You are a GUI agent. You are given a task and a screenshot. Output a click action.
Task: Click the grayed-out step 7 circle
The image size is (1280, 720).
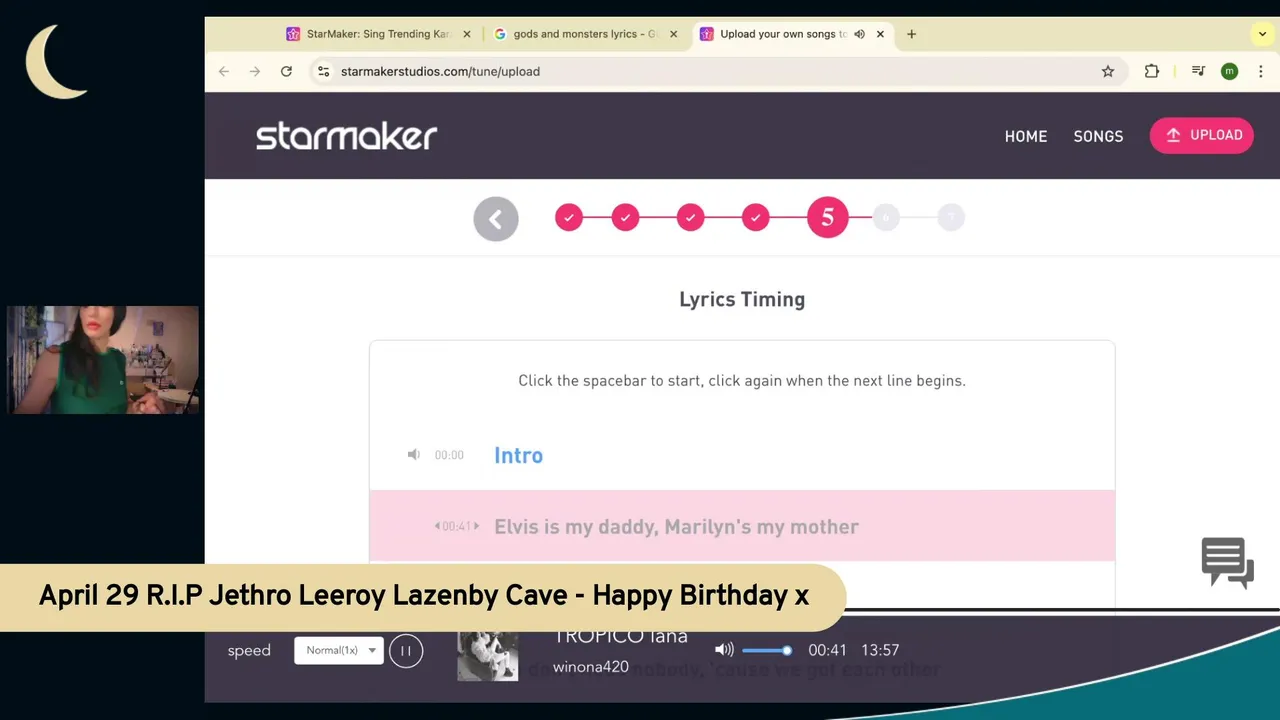click(x=951, y=217)
